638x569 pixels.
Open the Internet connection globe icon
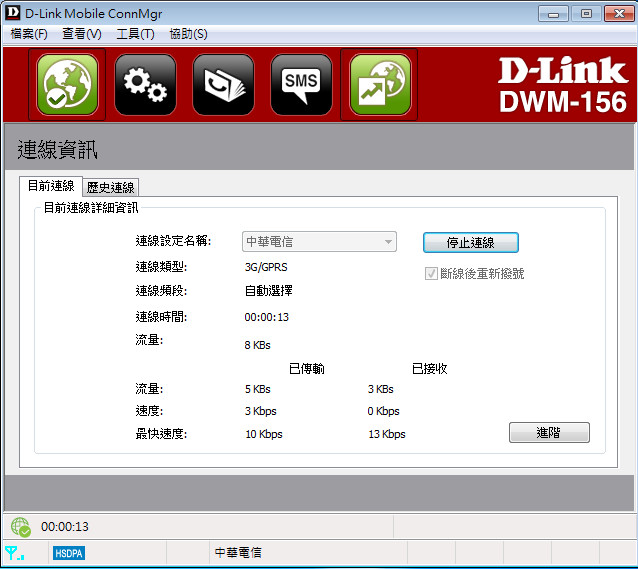coord(67,85)
